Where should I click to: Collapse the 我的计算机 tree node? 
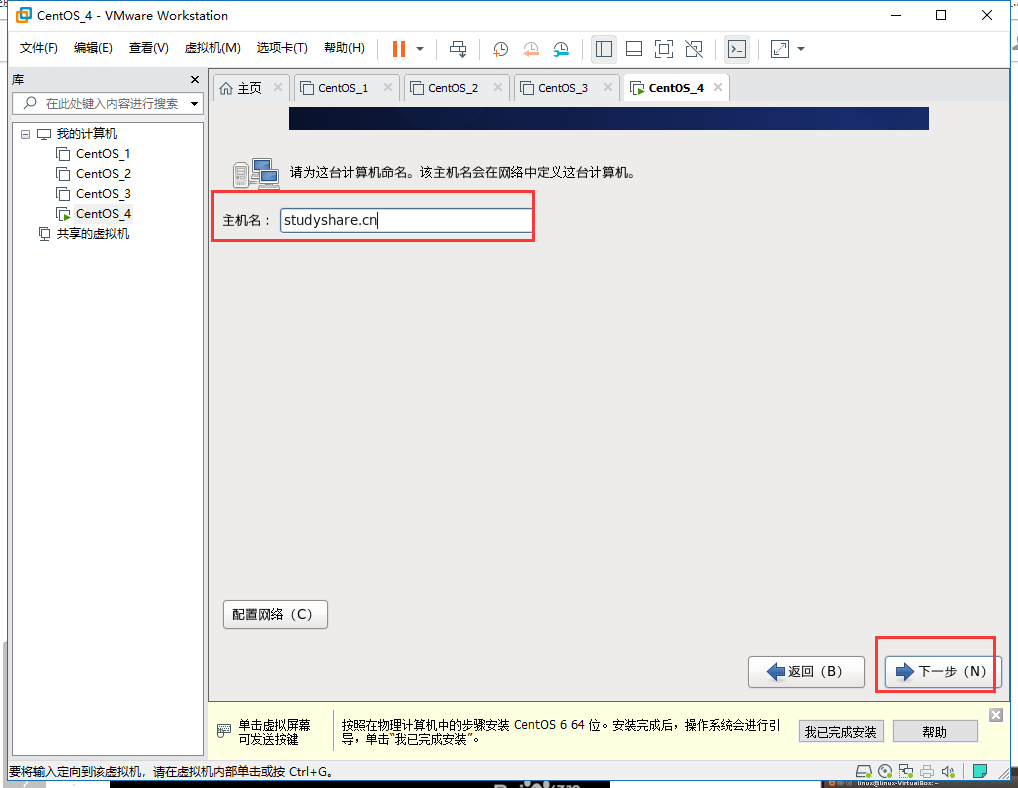click(x=25, y=134)
